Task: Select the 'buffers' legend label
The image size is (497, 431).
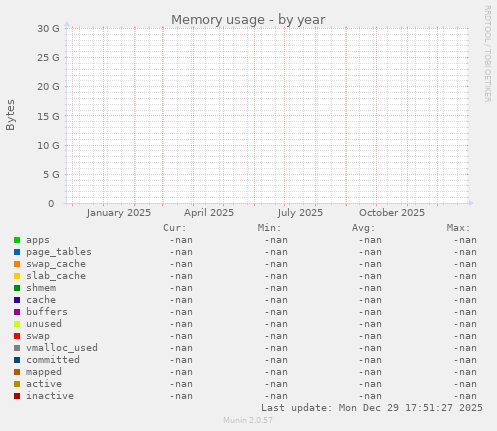Action: [47, 312]
